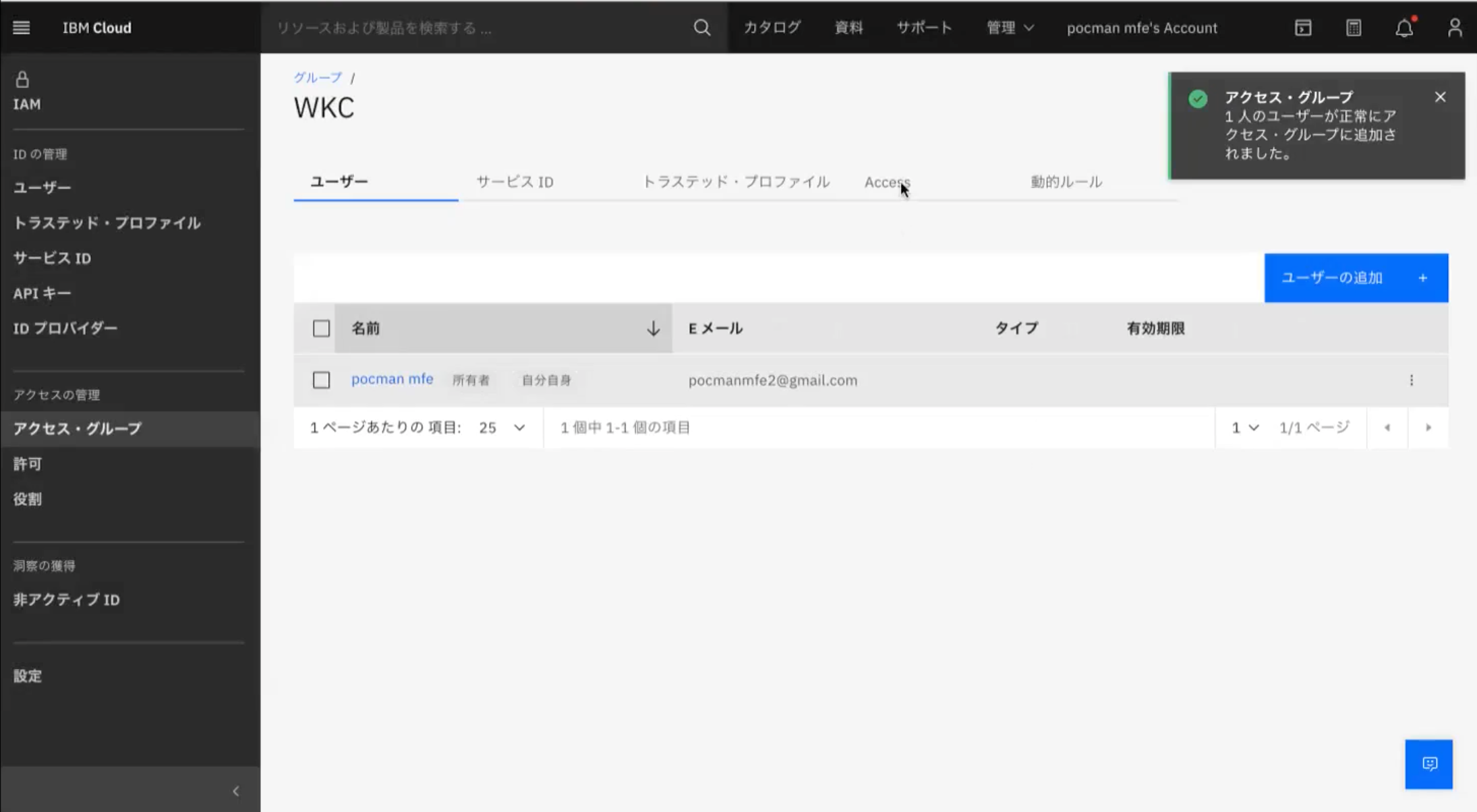Collapse the IAM sidebar with the chevron
Viewport: 1477px width, 812px height.
coord(235,790)
